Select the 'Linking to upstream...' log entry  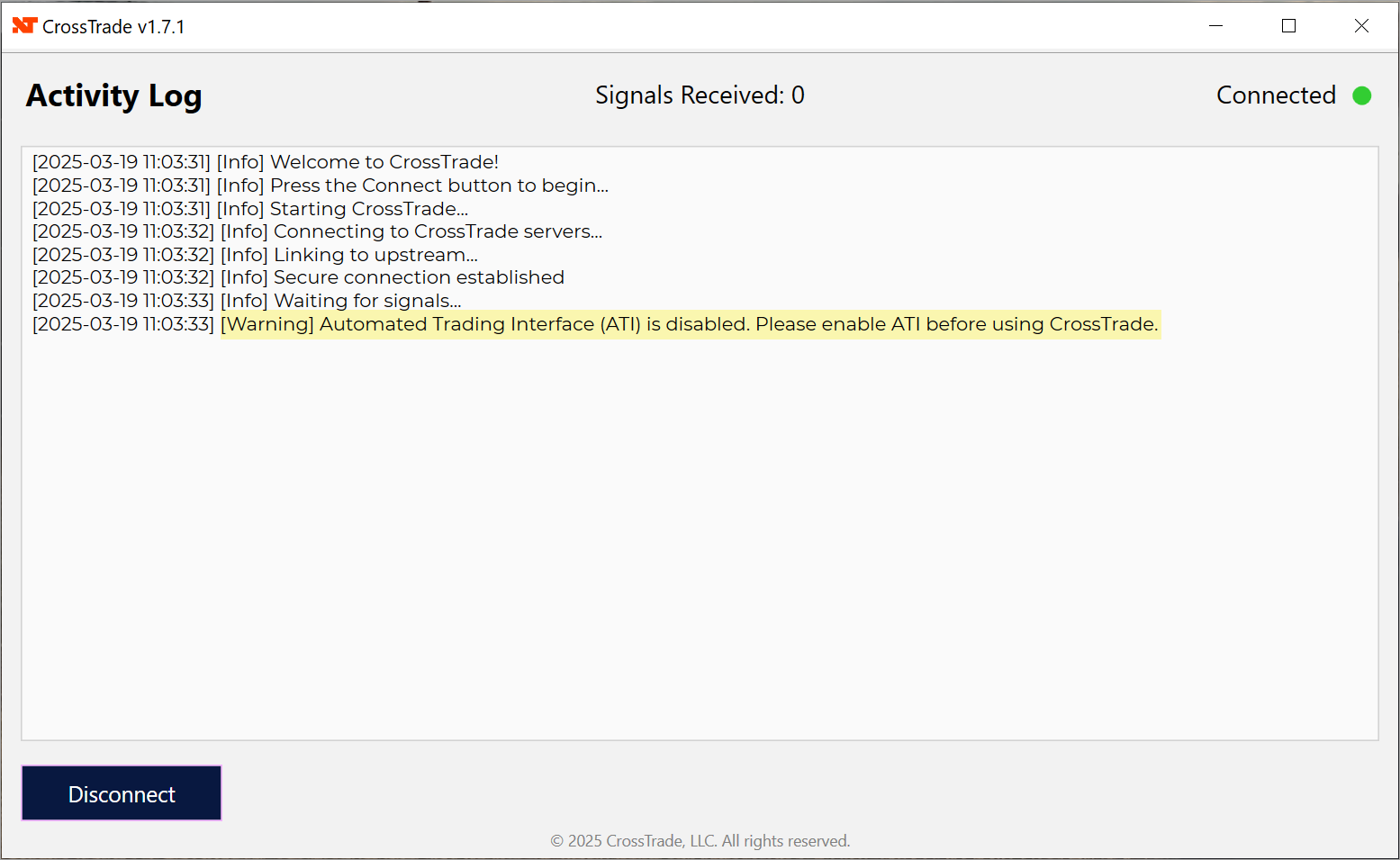tap(256, 255)
